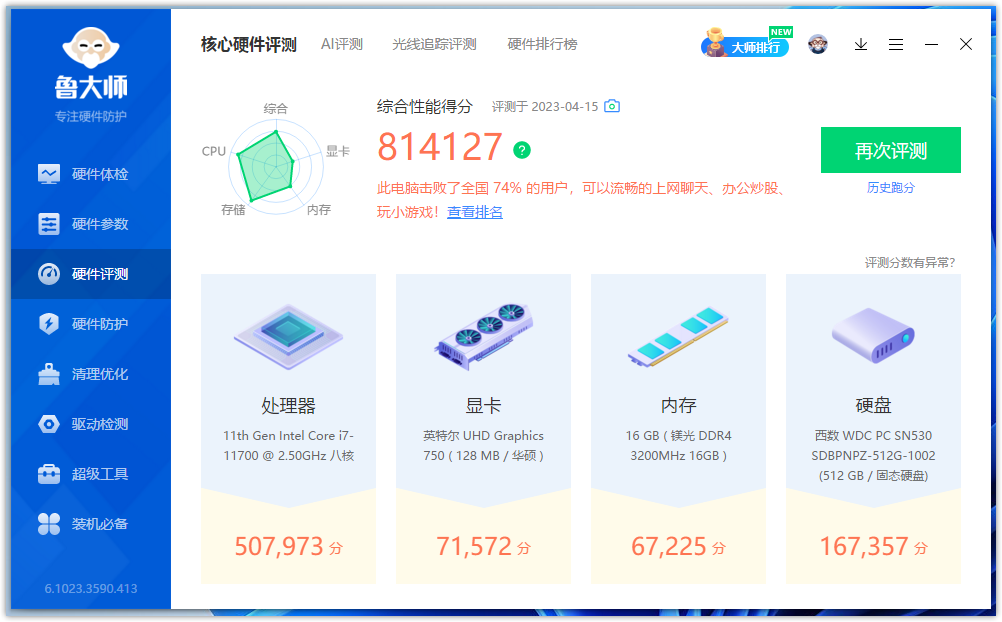This screenshot has width=1002, height=622.
Task: Open 硬件参数 in the sidebar
Action: click(x=91, y=224)
